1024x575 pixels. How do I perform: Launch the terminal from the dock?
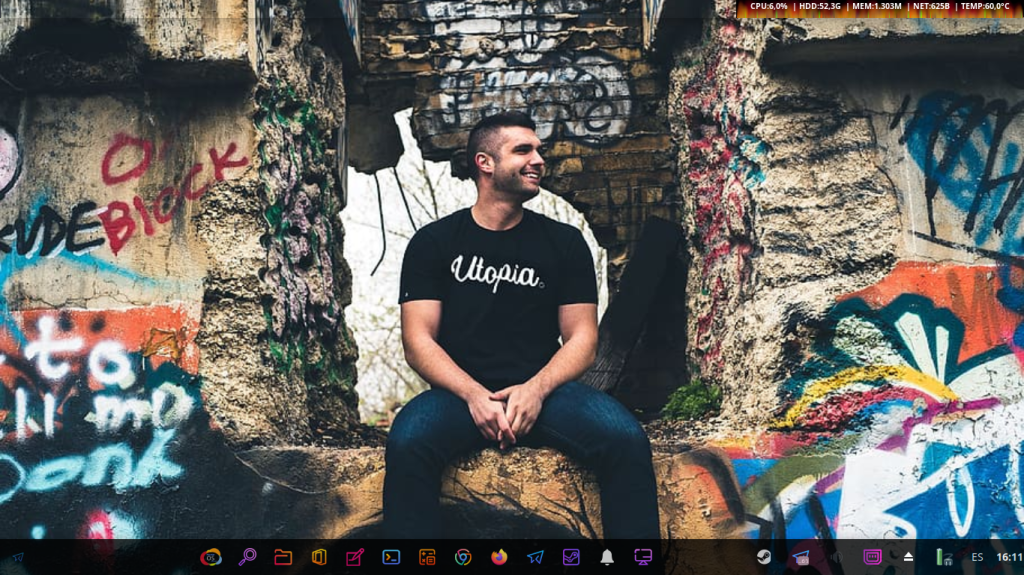coord(391,557)
